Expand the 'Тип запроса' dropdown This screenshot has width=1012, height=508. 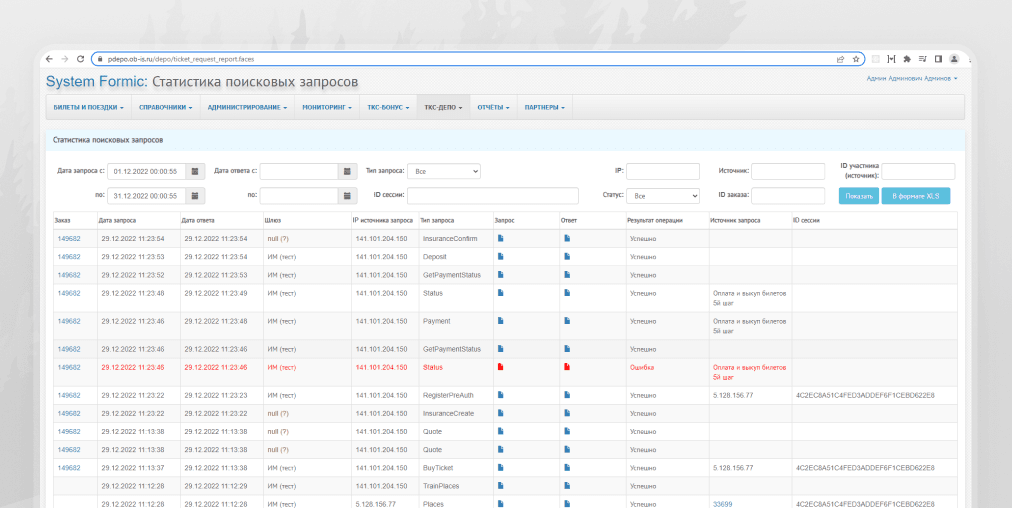click(445, 171)
